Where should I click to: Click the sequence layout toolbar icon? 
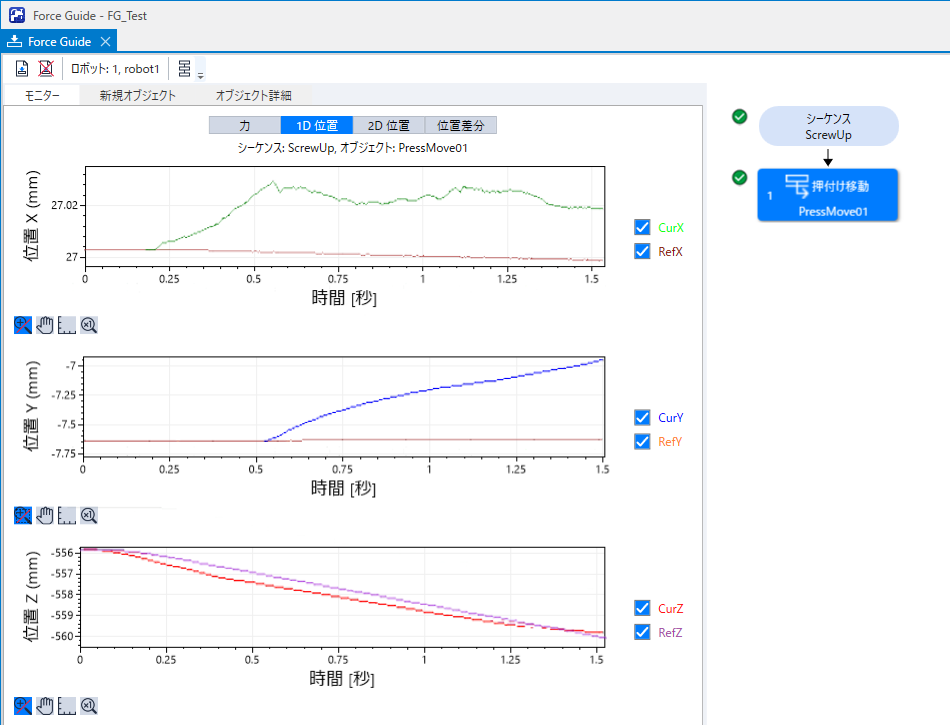point(184,69)
